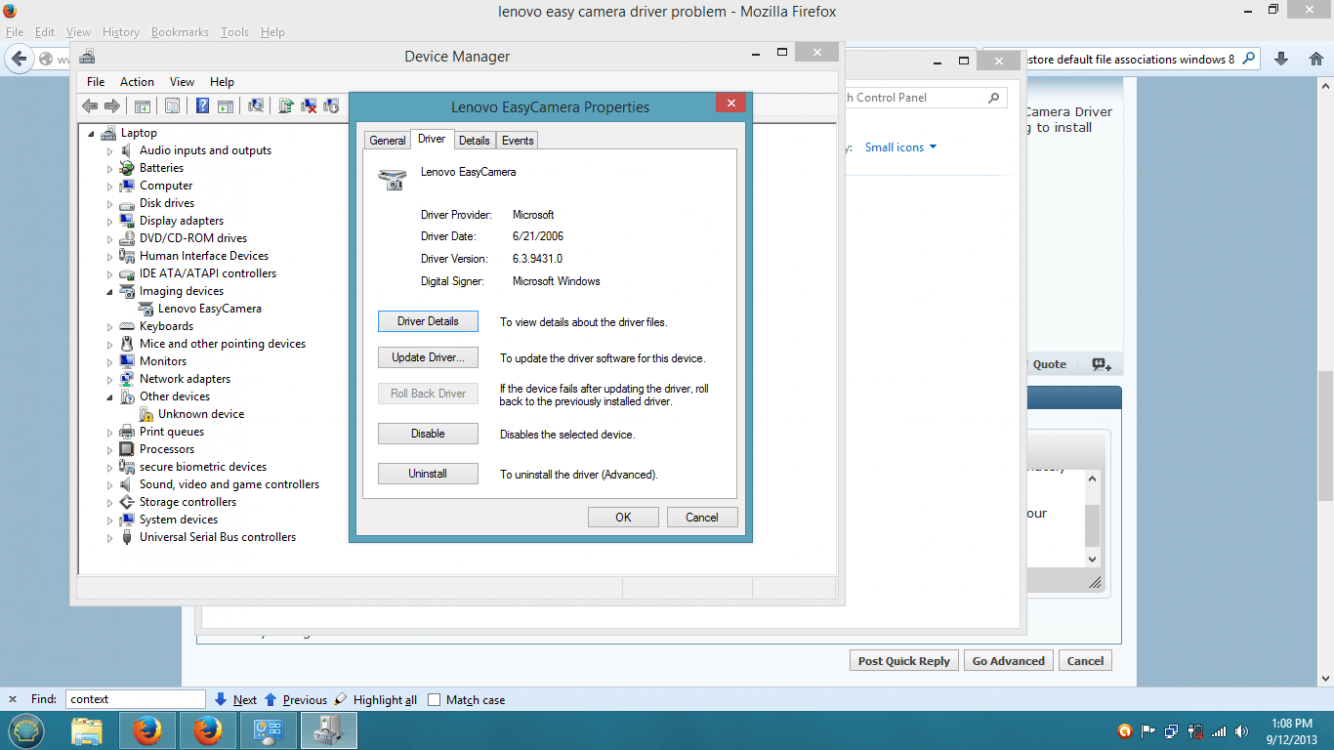
Task: Click Firefox back navigation arrow button
Action: point(19,59)
